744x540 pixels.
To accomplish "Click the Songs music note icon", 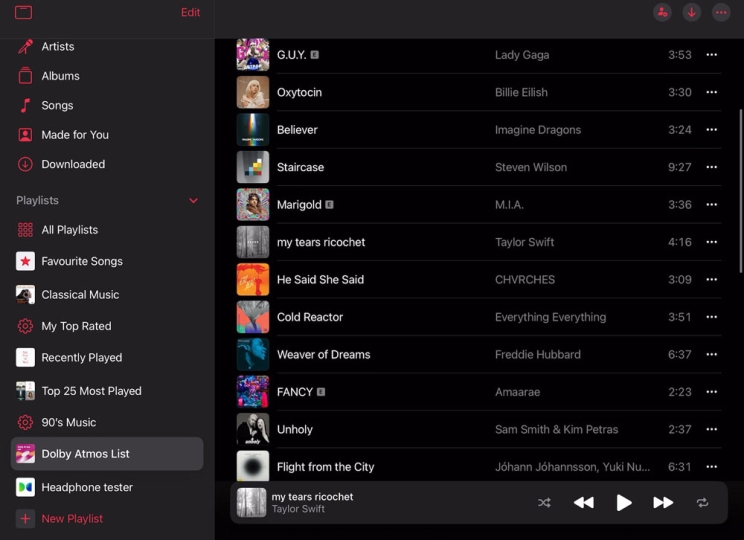I will point(25,105).
